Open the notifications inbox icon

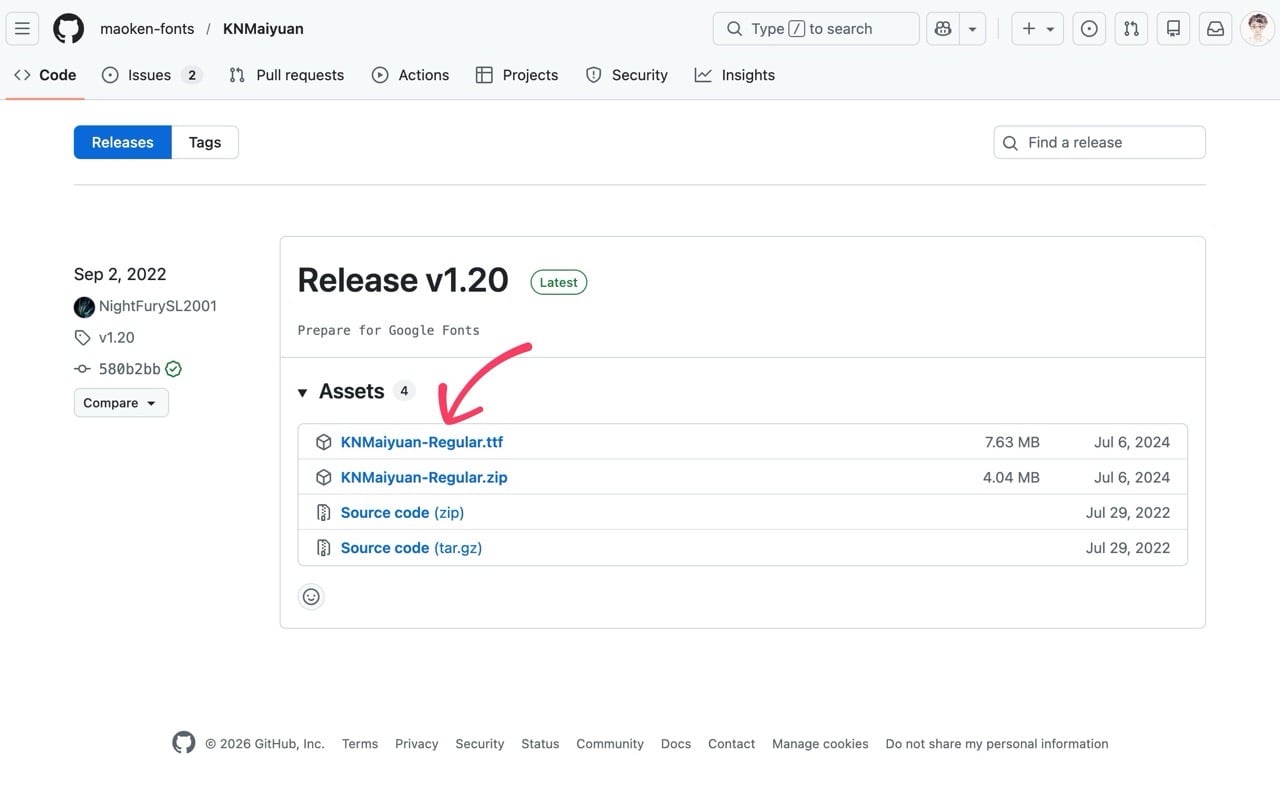coord(1215,29)
